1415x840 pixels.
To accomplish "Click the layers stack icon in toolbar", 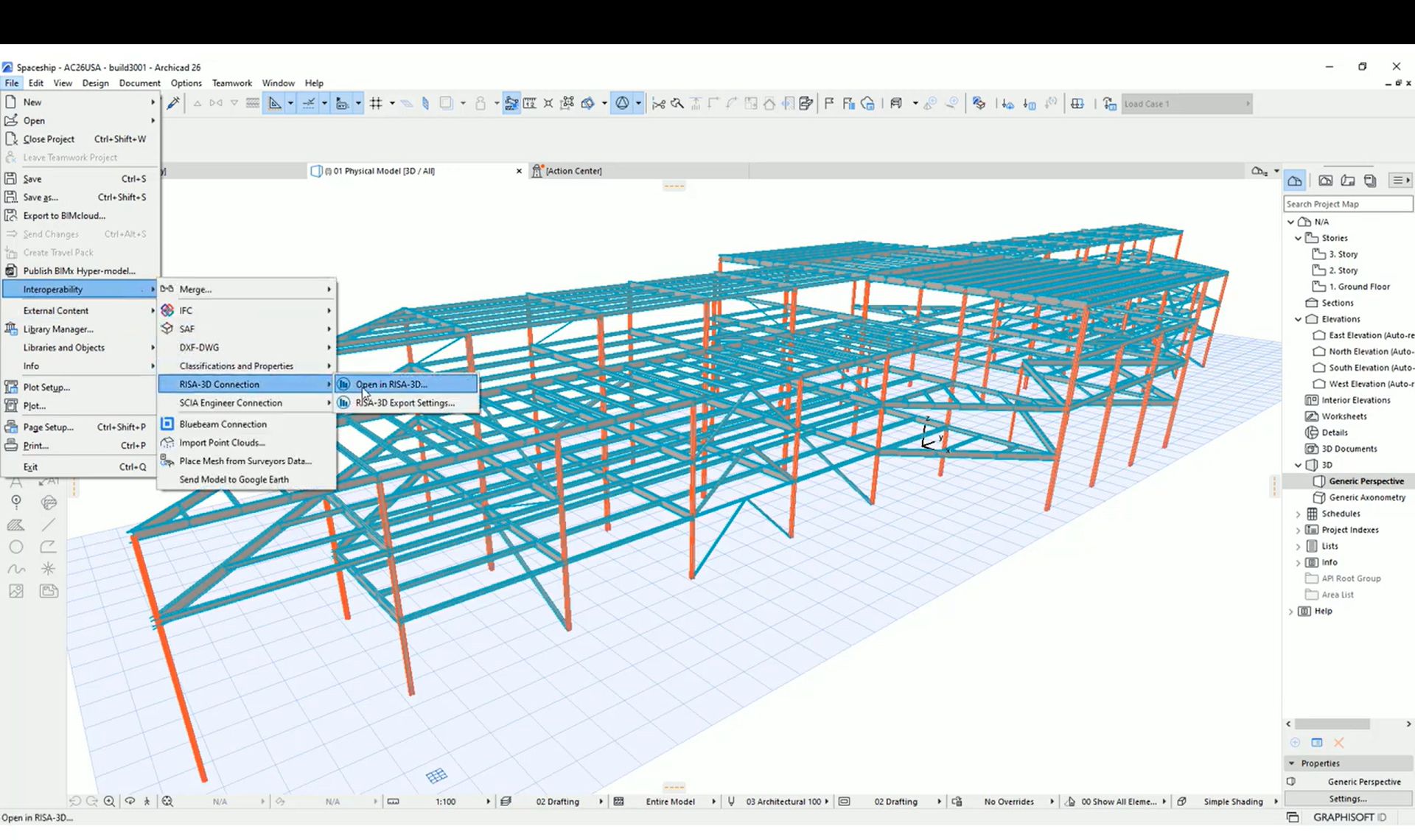I will click(979, 103).
